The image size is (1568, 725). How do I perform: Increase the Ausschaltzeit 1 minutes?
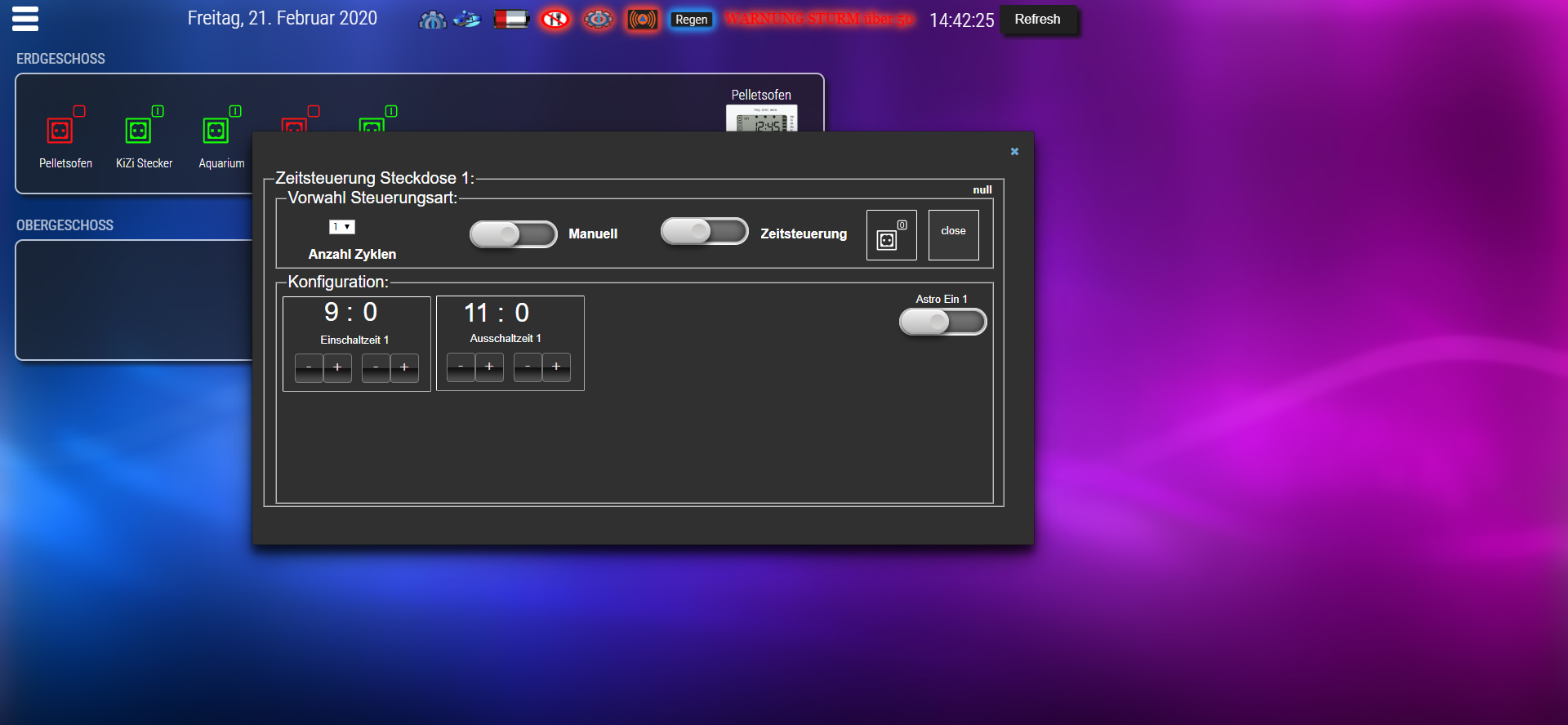pyautogui.click(x=556, y=367)
